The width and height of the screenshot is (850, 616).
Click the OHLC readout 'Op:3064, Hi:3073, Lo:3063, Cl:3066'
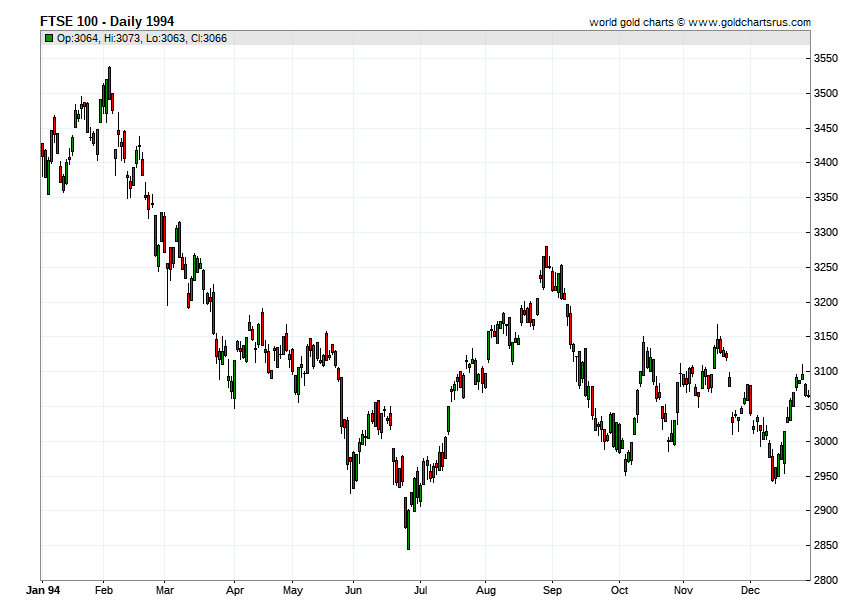142,38
